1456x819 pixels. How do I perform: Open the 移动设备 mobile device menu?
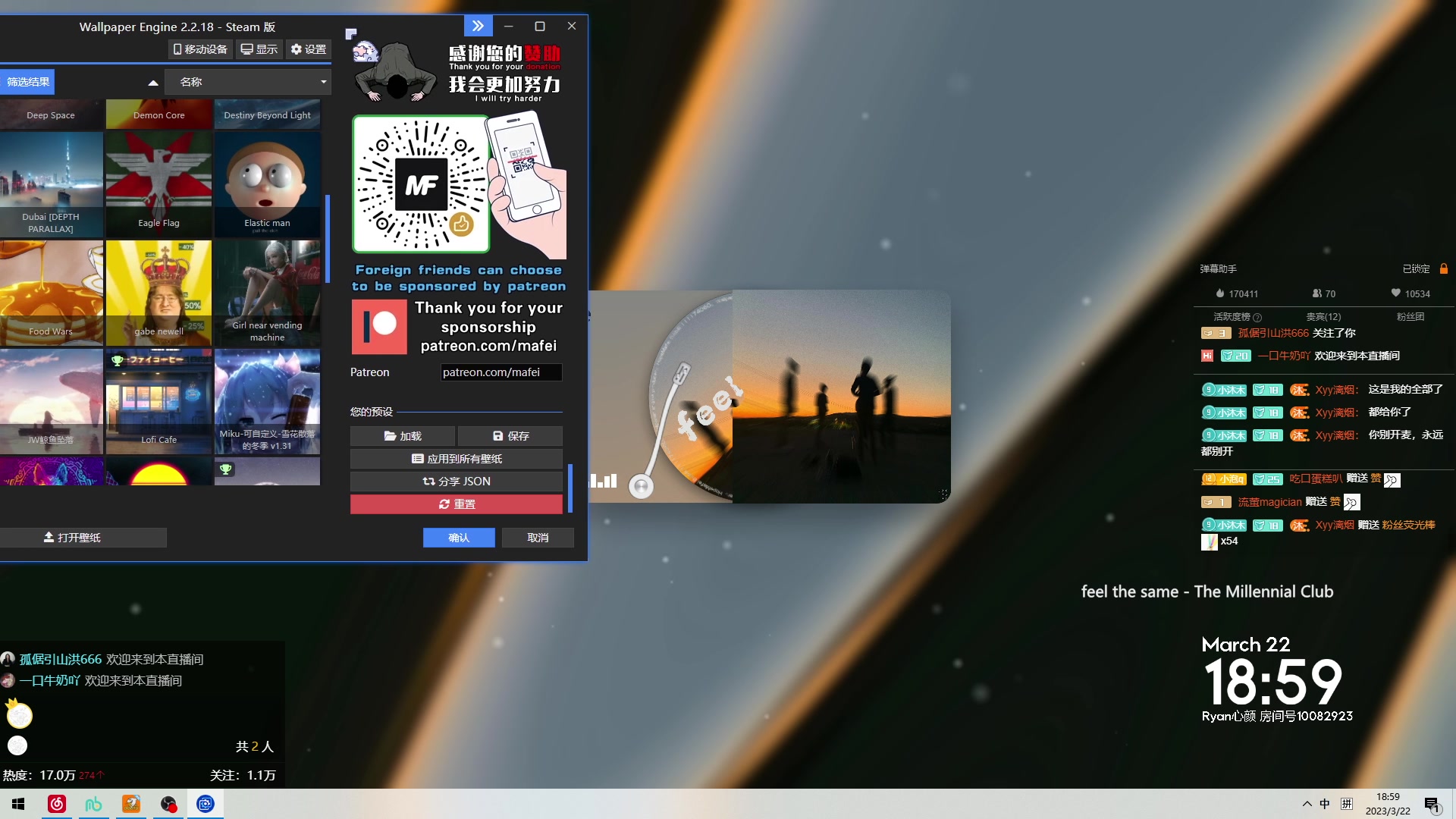tap(200, 49)
